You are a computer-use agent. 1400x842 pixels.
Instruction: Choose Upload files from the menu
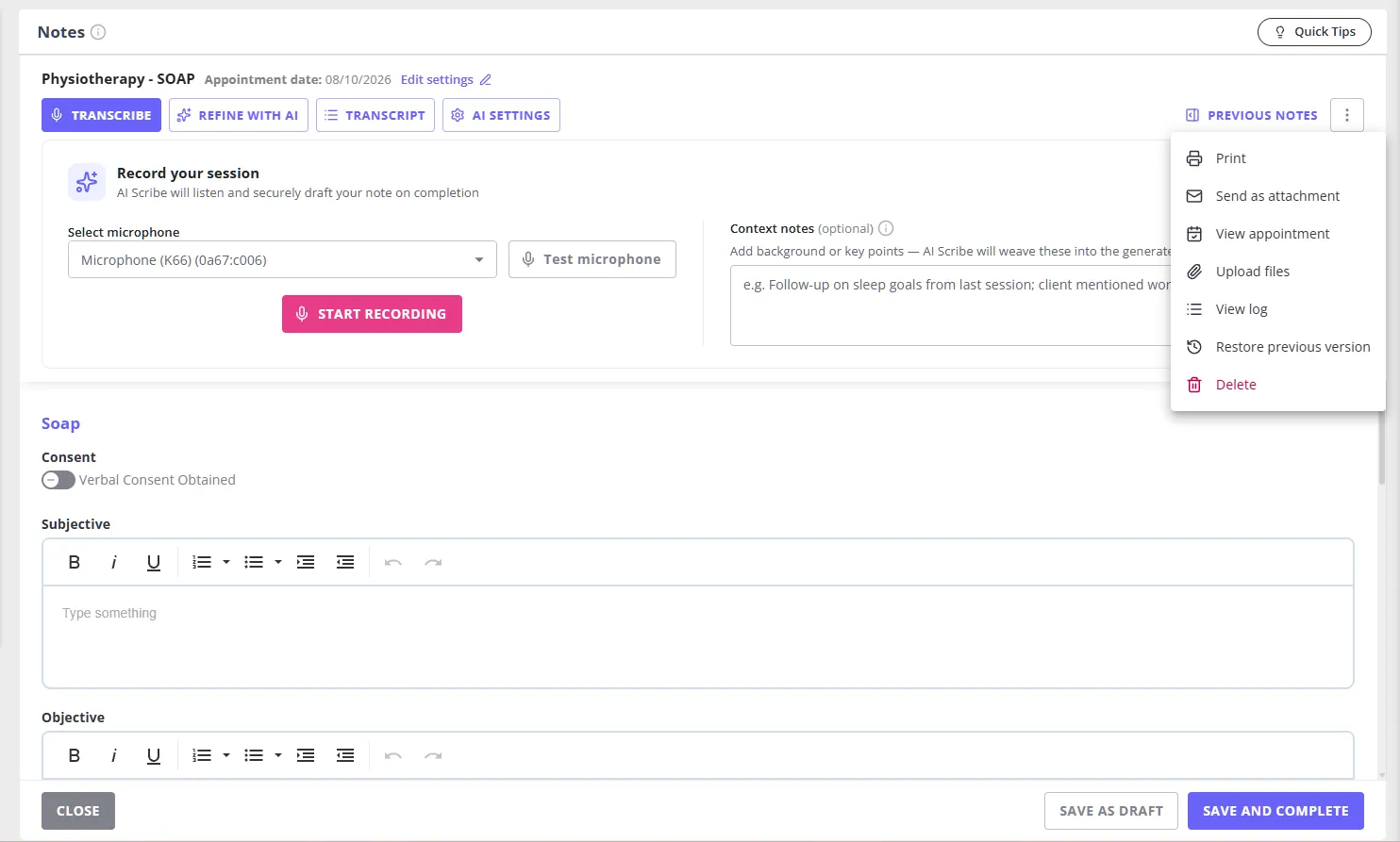[1277, 272]
